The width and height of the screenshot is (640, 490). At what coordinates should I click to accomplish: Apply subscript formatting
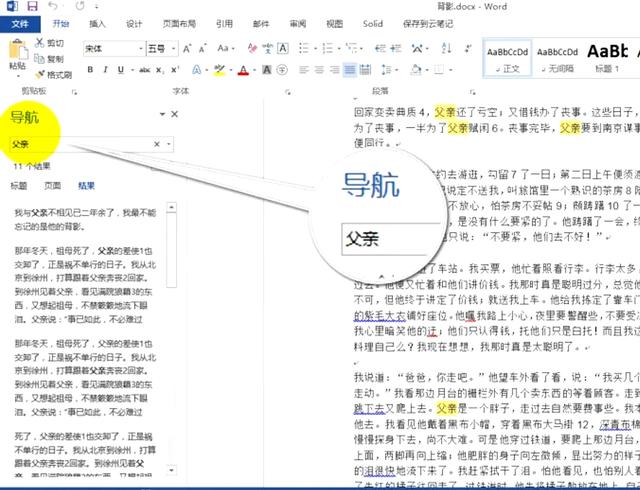[160, 70]
